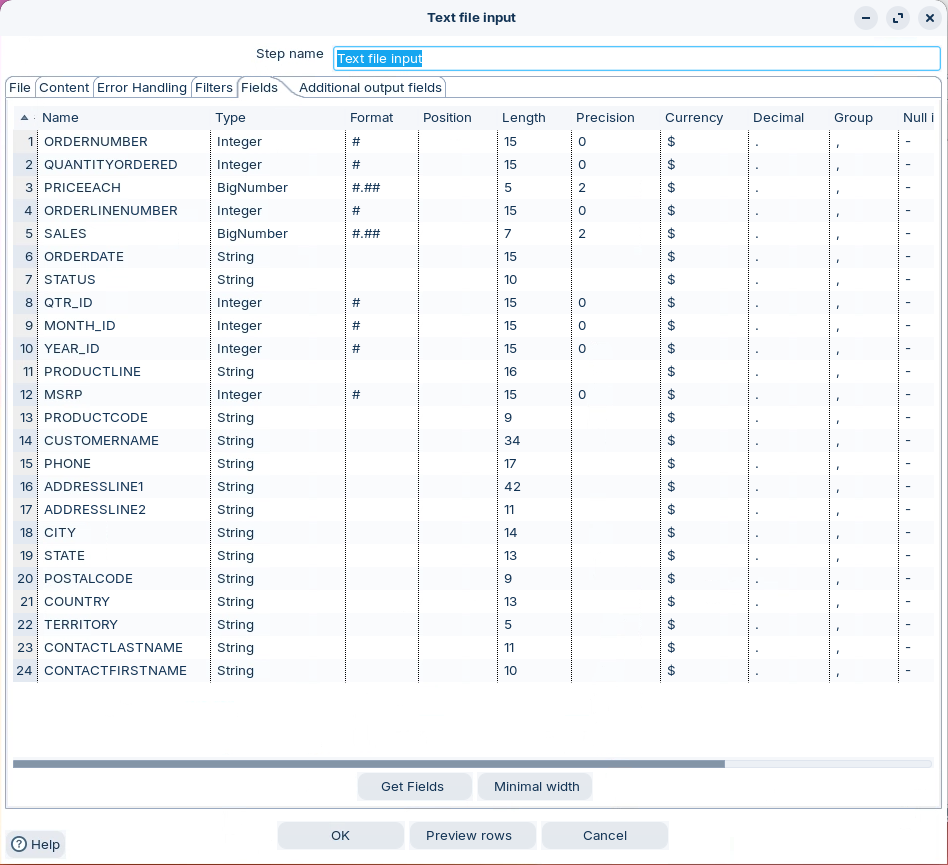Close the Text file input dialog
The image size is (948, 865).
[x=929, y=18]
